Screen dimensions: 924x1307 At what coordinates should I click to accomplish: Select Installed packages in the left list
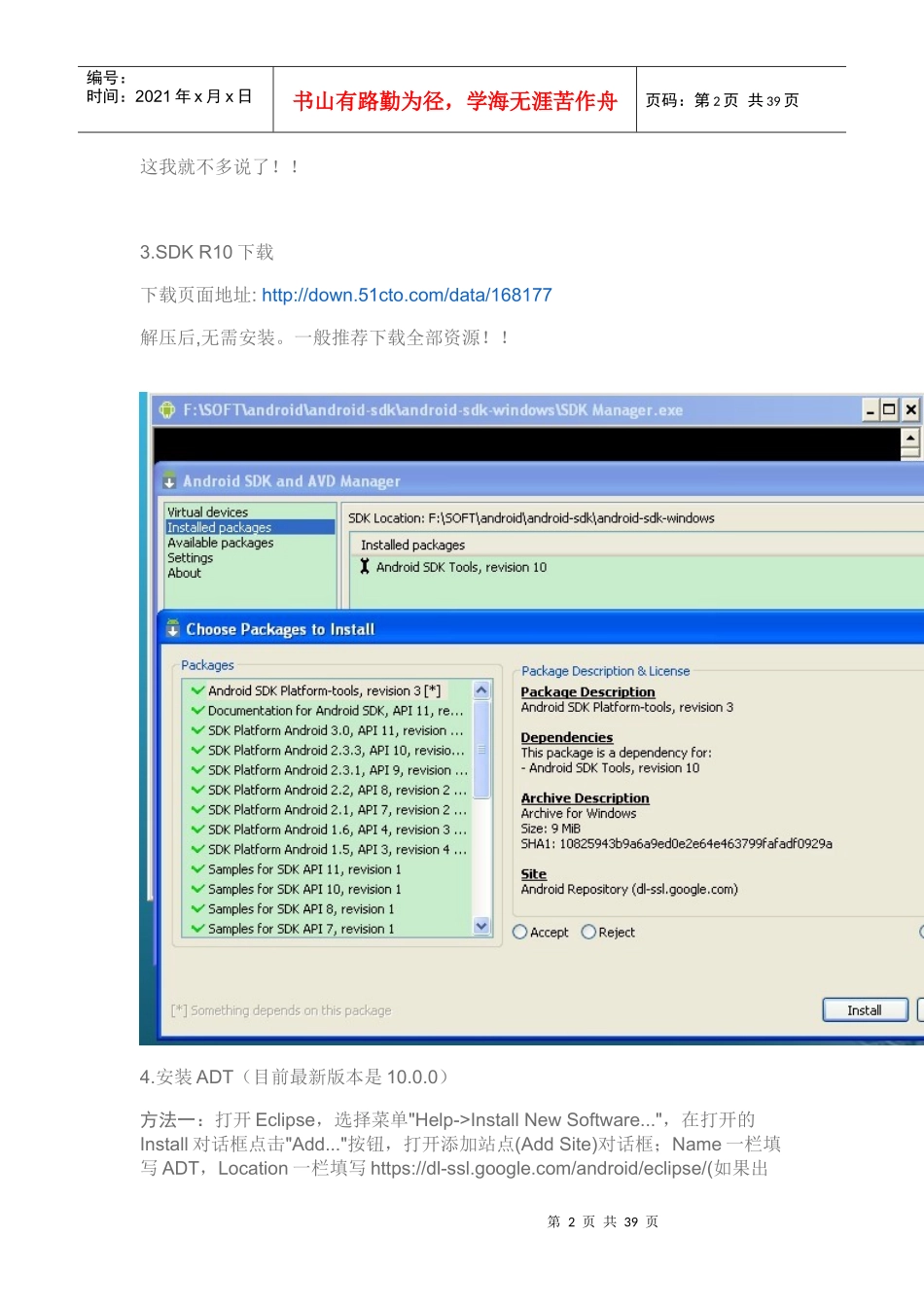250,527
